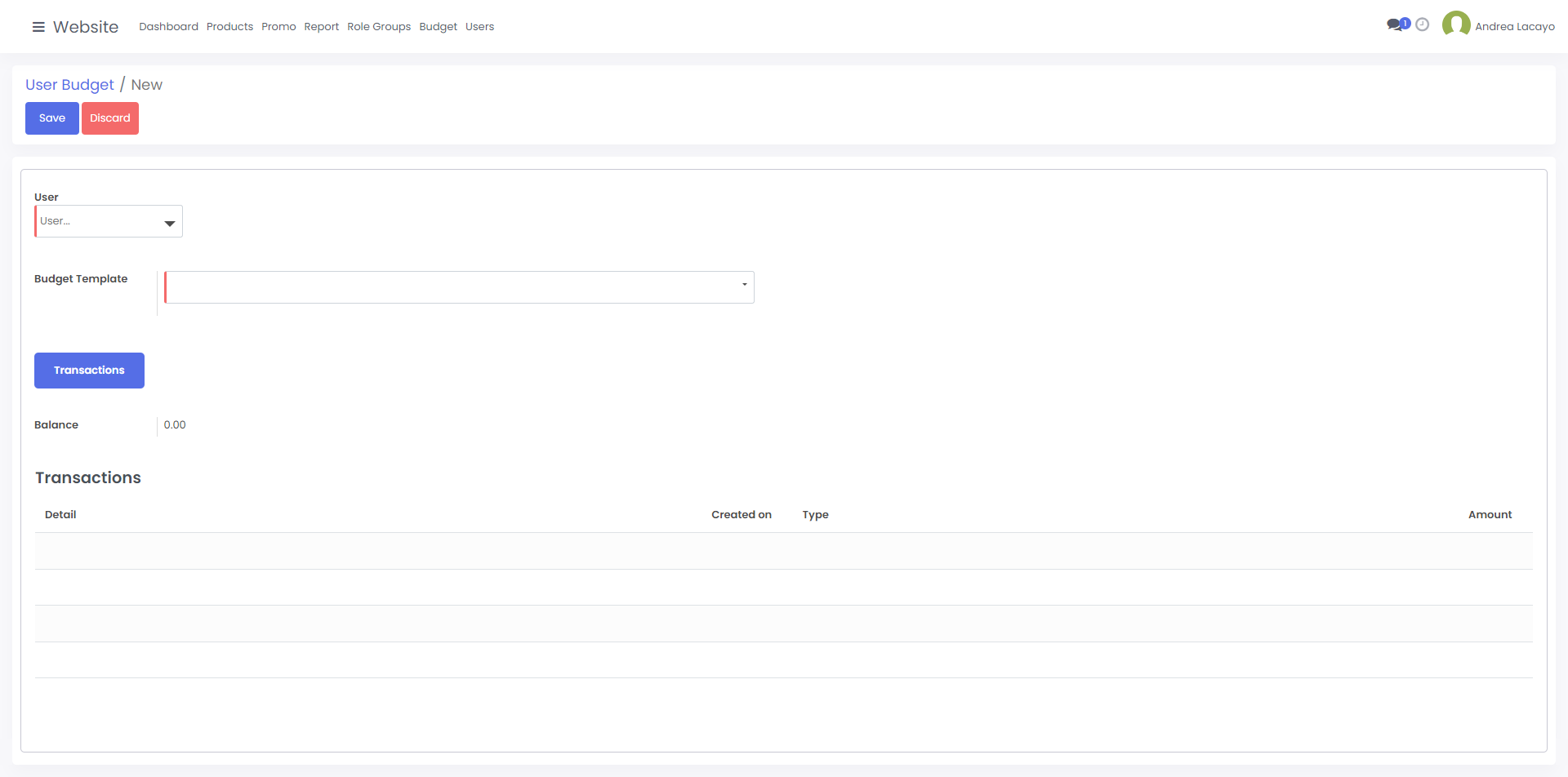Image resolution: width=1568 pixels, height=777 pixels.
Task: Click the blue Transactions button
Action: coord(89,371)
